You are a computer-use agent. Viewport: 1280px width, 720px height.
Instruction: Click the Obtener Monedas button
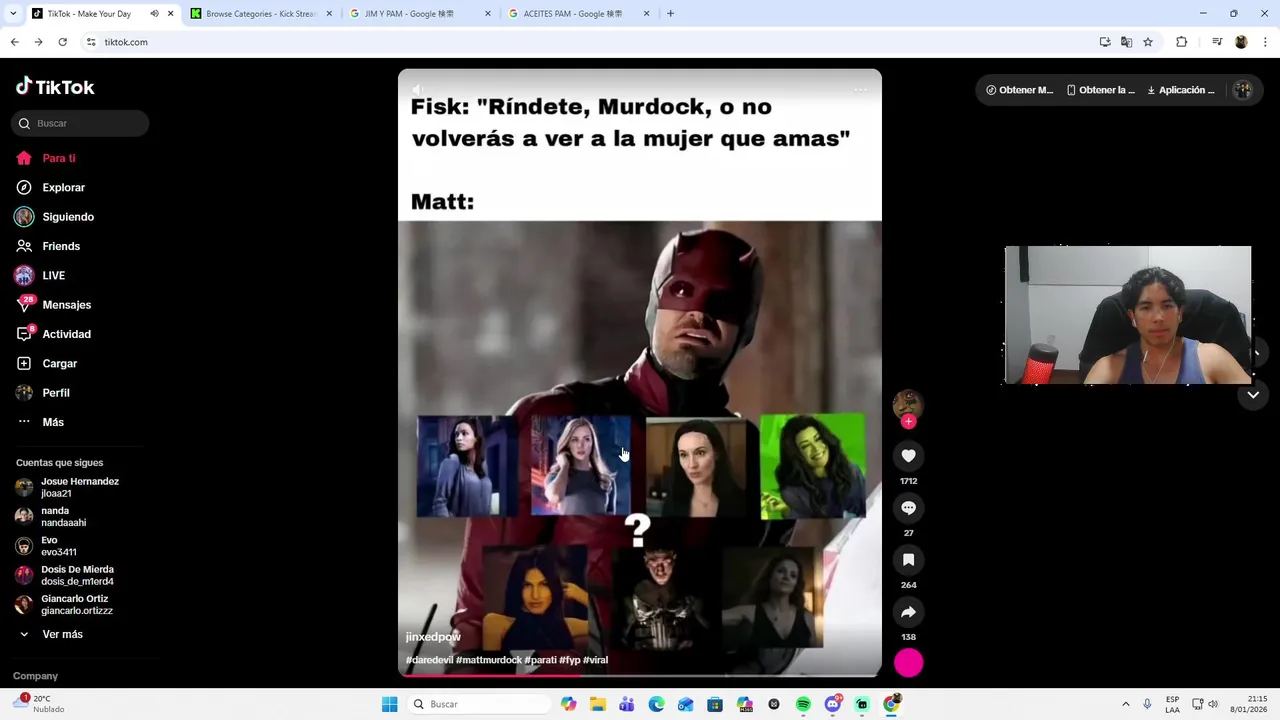[1019, 90]
